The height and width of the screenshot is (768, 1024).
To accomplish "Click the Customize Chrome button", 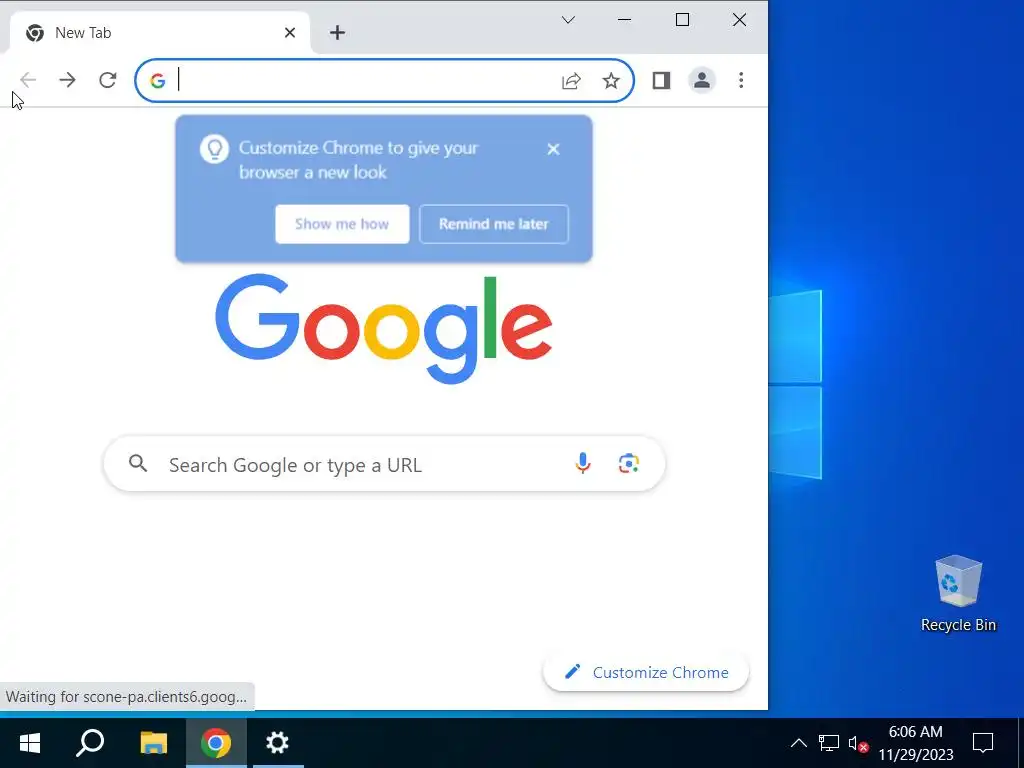I will click(646, 672).
